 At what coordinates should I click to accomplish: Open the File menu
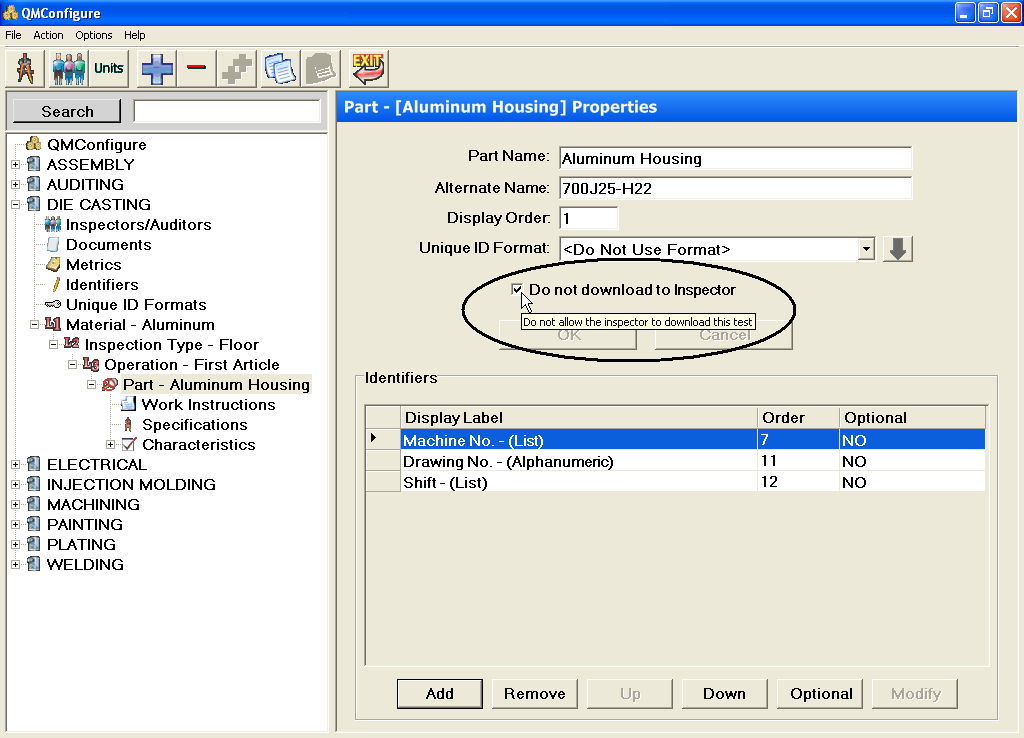coord(13,35)
